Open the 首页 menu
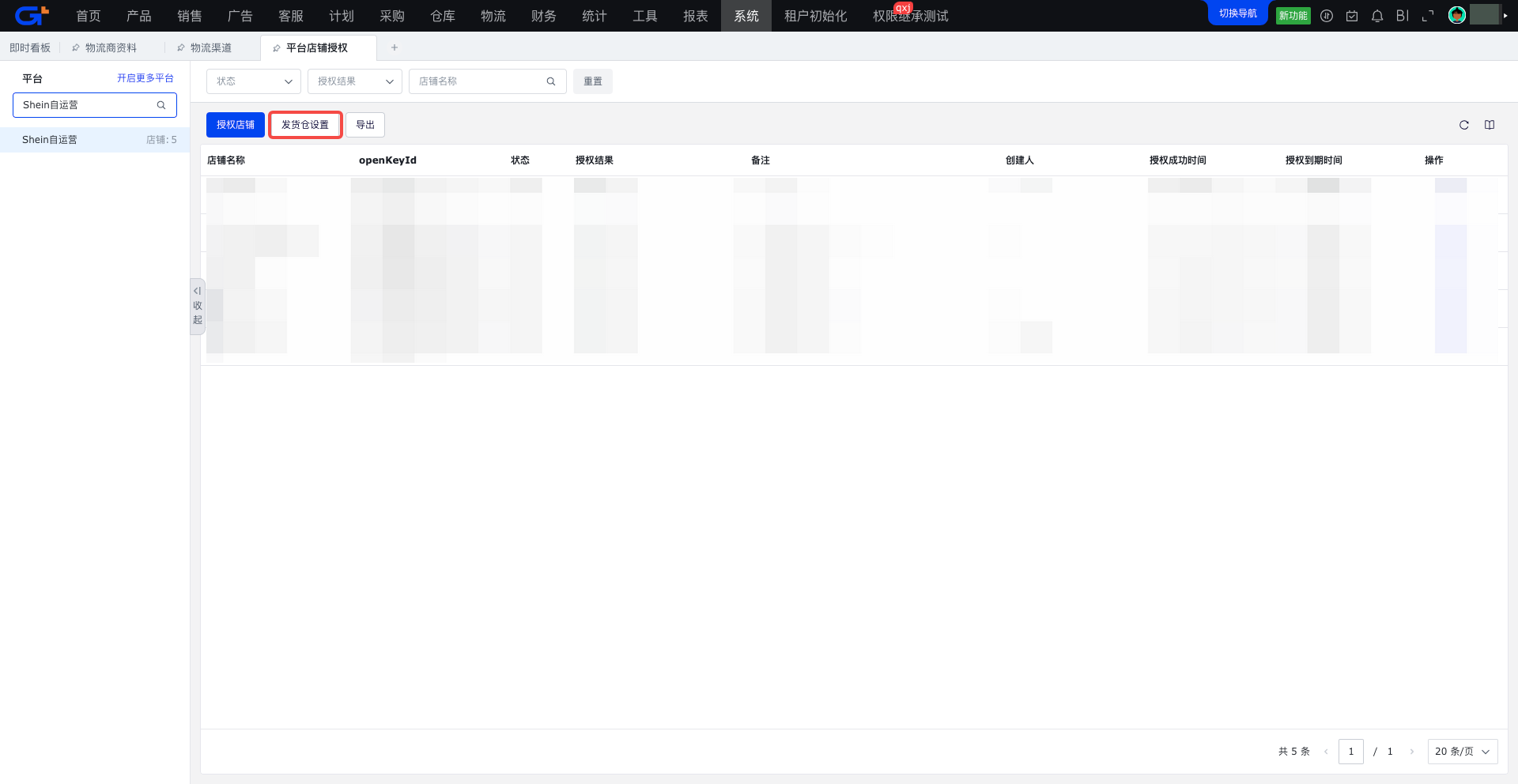 point(89,16)
